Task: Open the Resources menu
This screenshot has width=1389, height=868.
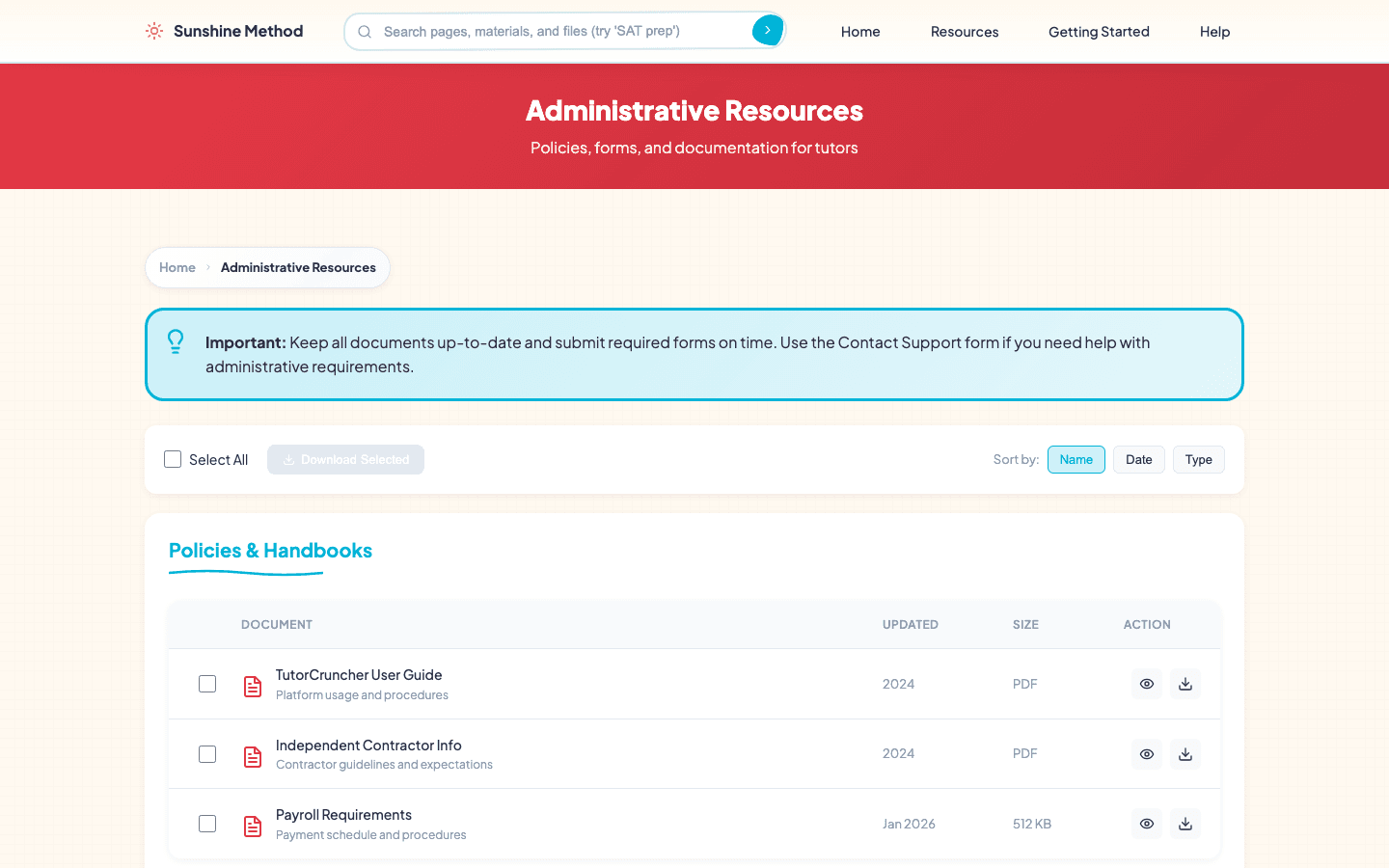Action: (x=965, y=31)
